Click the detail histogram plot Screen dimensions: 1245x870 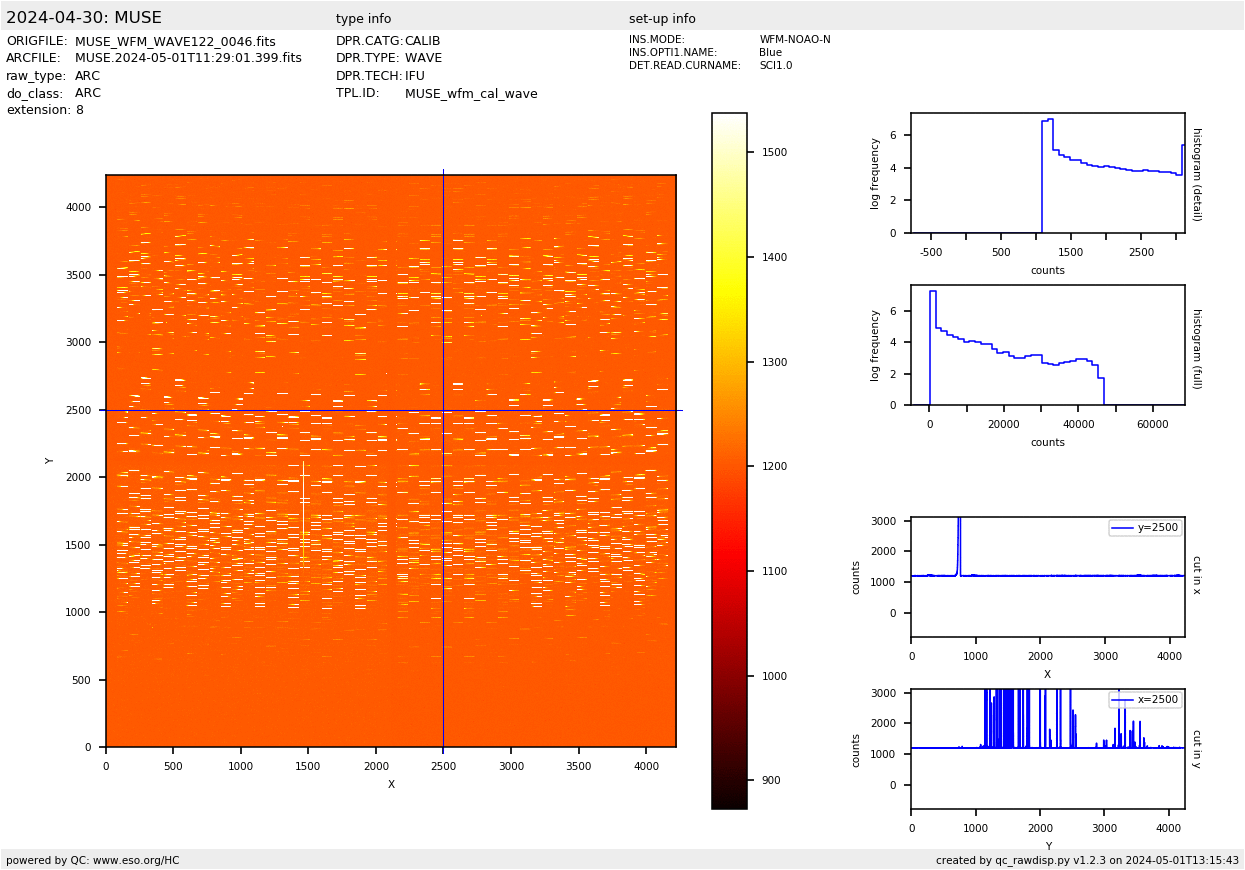tap(1047, 173)
